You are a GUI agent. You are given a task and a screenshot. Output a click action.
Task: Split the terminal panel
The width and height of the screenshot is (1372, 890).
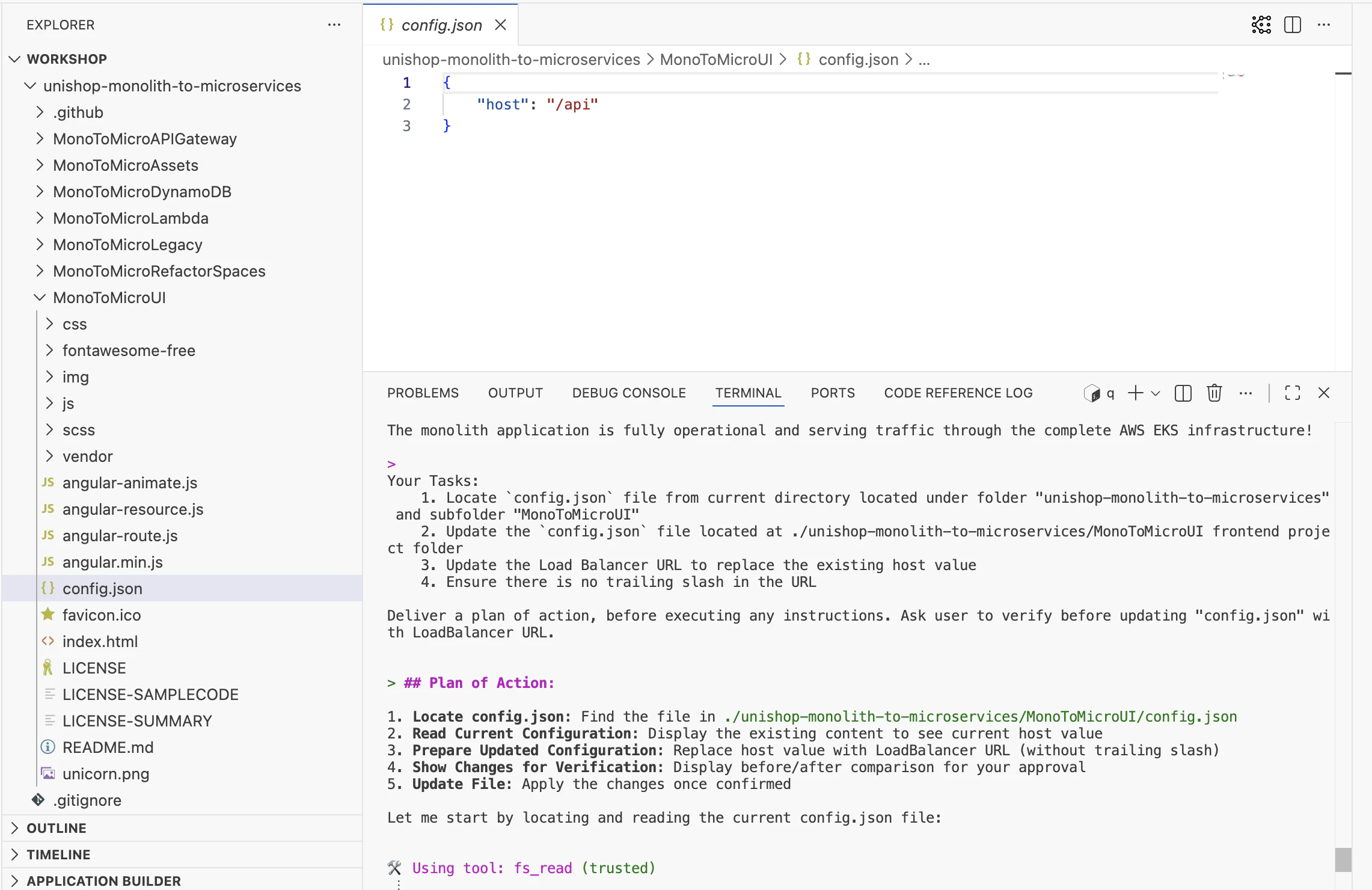click(x=1183, y=393)
